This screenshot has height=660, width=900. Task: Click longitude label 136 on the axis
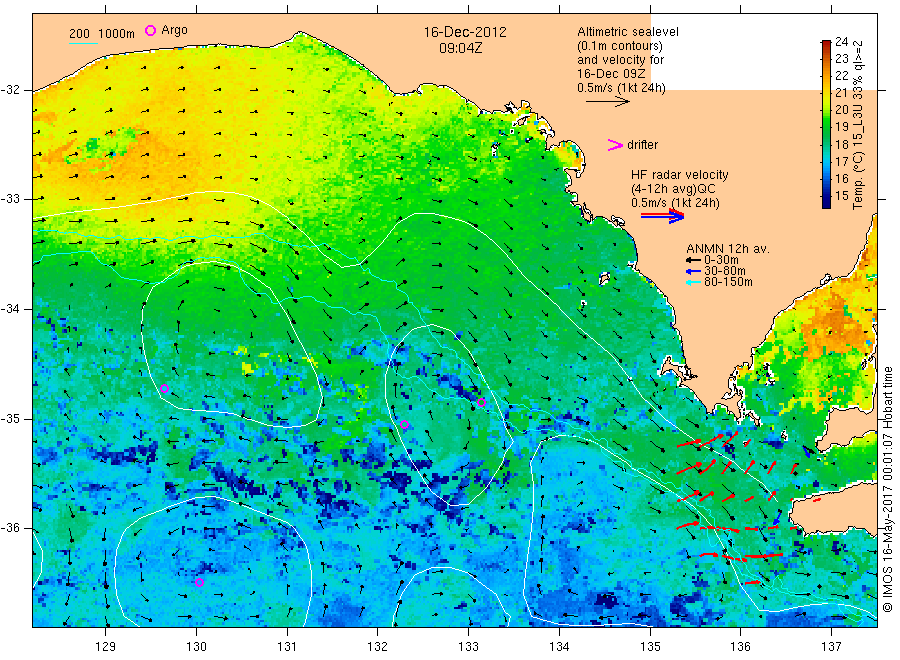(x=740, y=646)
